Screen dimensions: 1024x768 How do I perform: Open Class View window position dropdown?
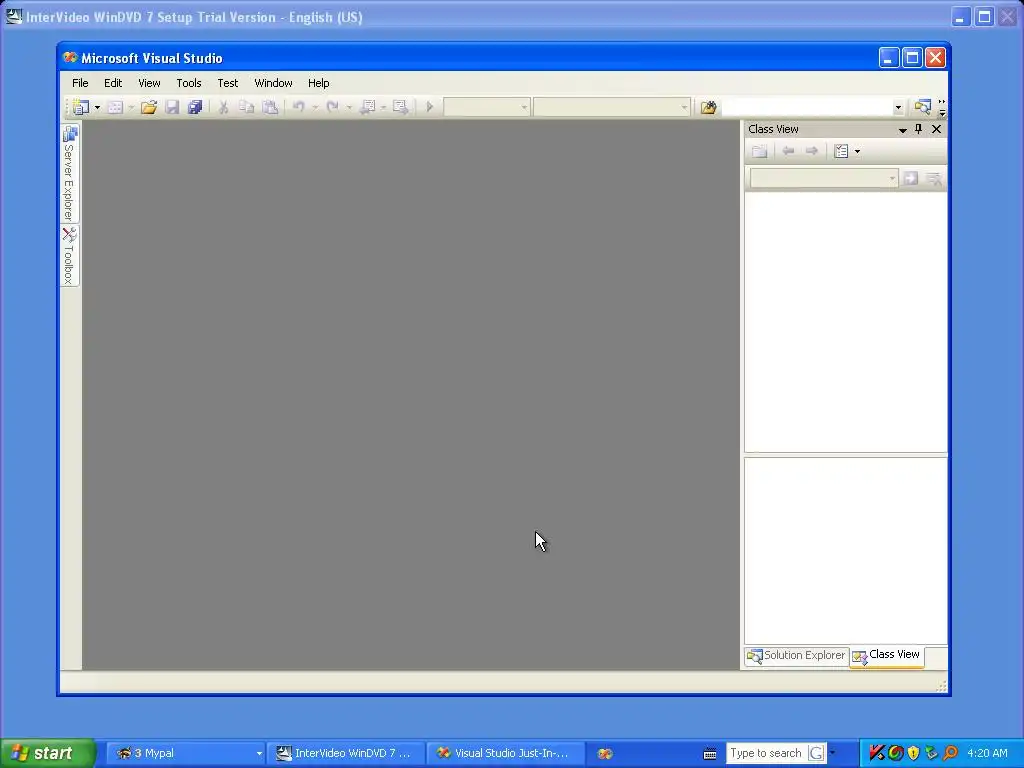(x=903, y=130)
